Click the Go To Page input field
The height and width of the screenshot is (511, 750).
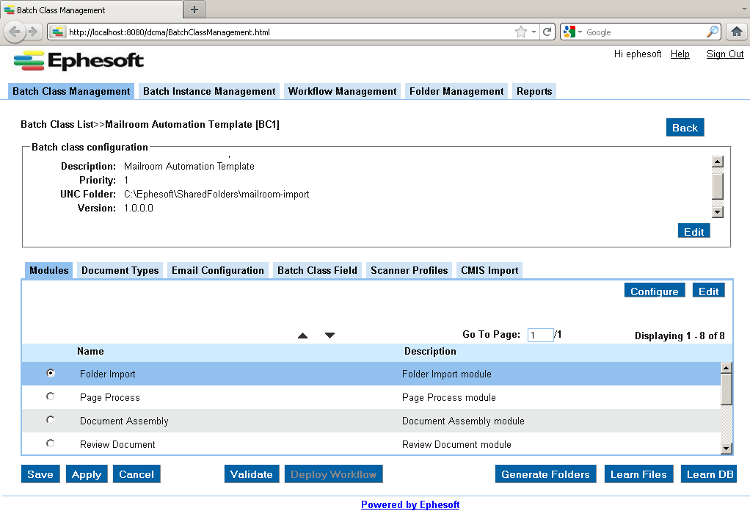click(x=540, y=334)
